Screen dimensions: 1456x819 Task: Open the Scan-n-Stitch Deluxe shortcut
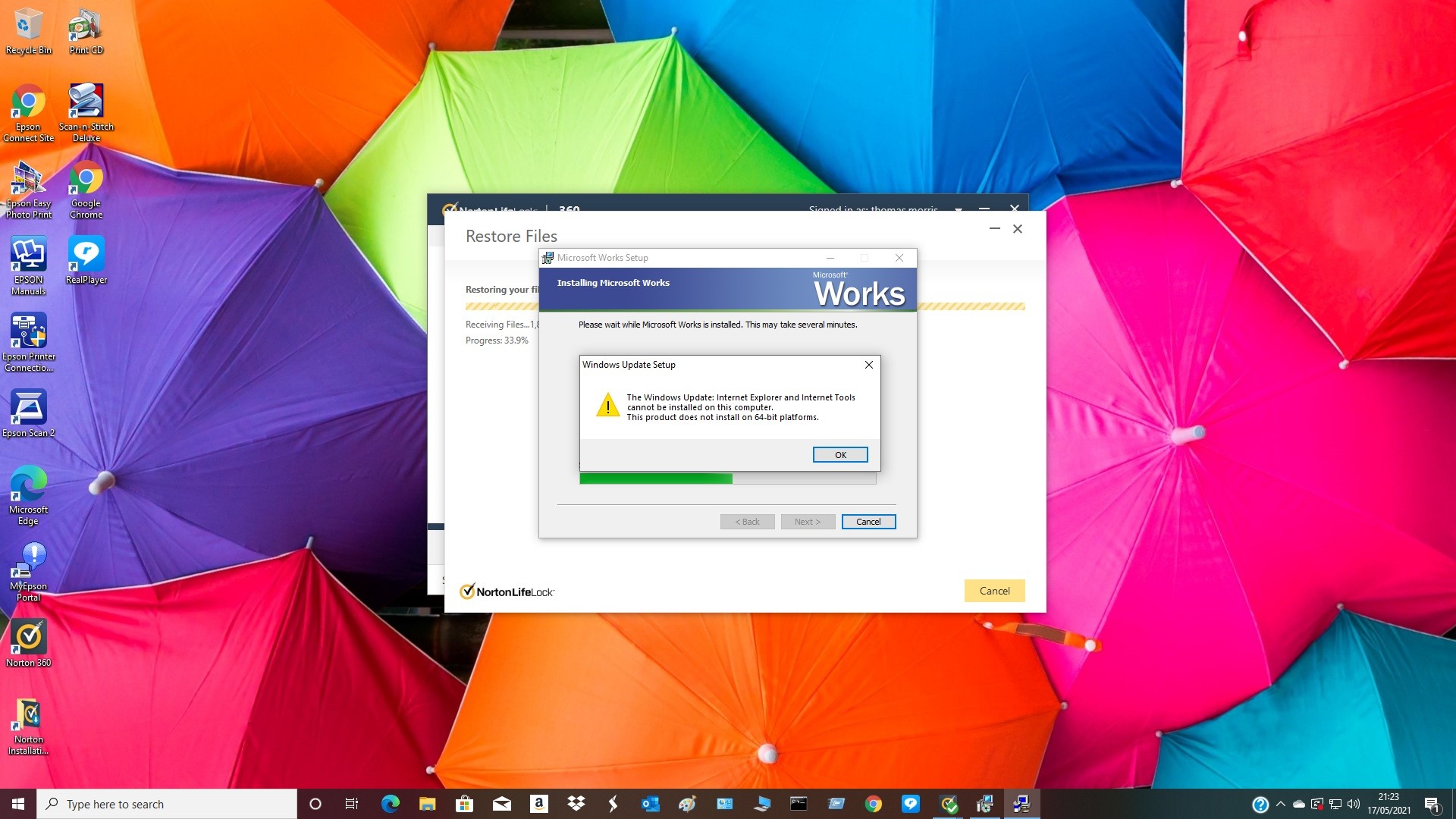pyautogui.click(x=86, y=102)
